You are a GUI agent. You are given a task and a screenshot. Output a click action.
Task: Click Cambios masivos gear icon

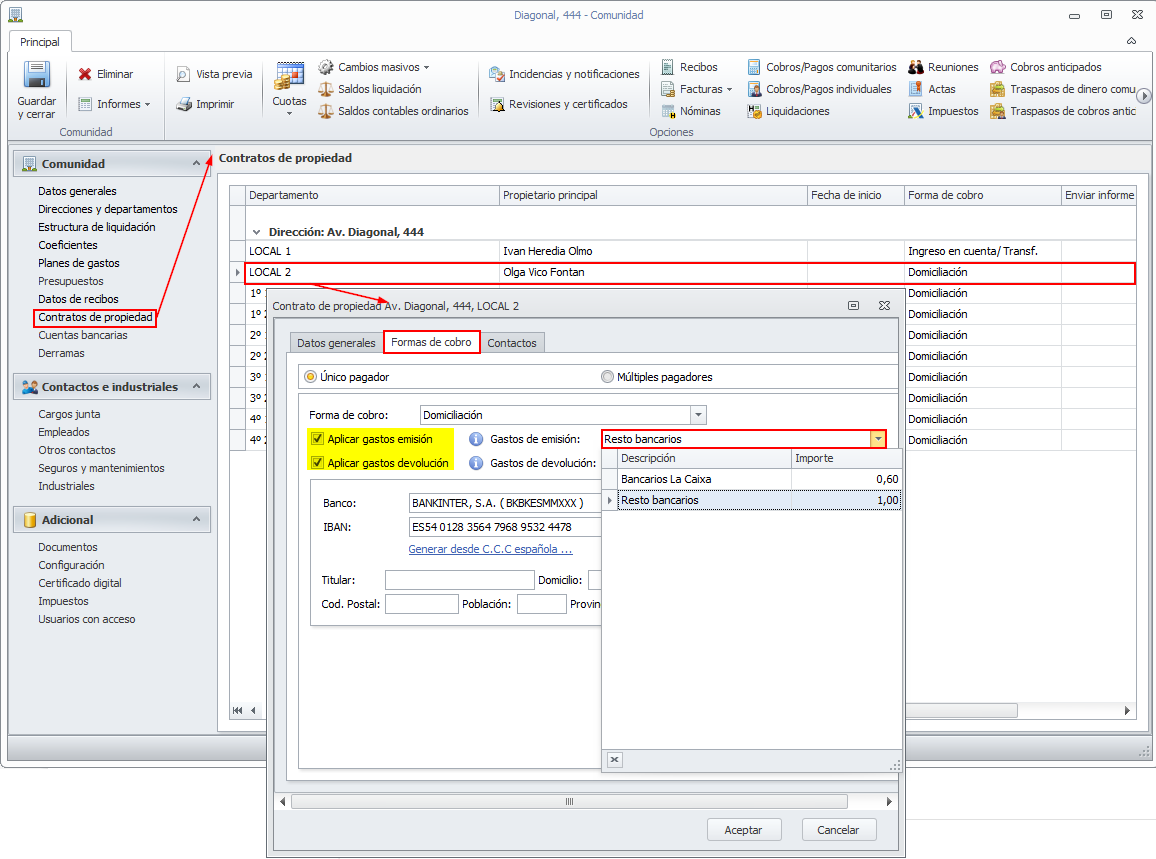pyautogui.click(x=326, y=67)
